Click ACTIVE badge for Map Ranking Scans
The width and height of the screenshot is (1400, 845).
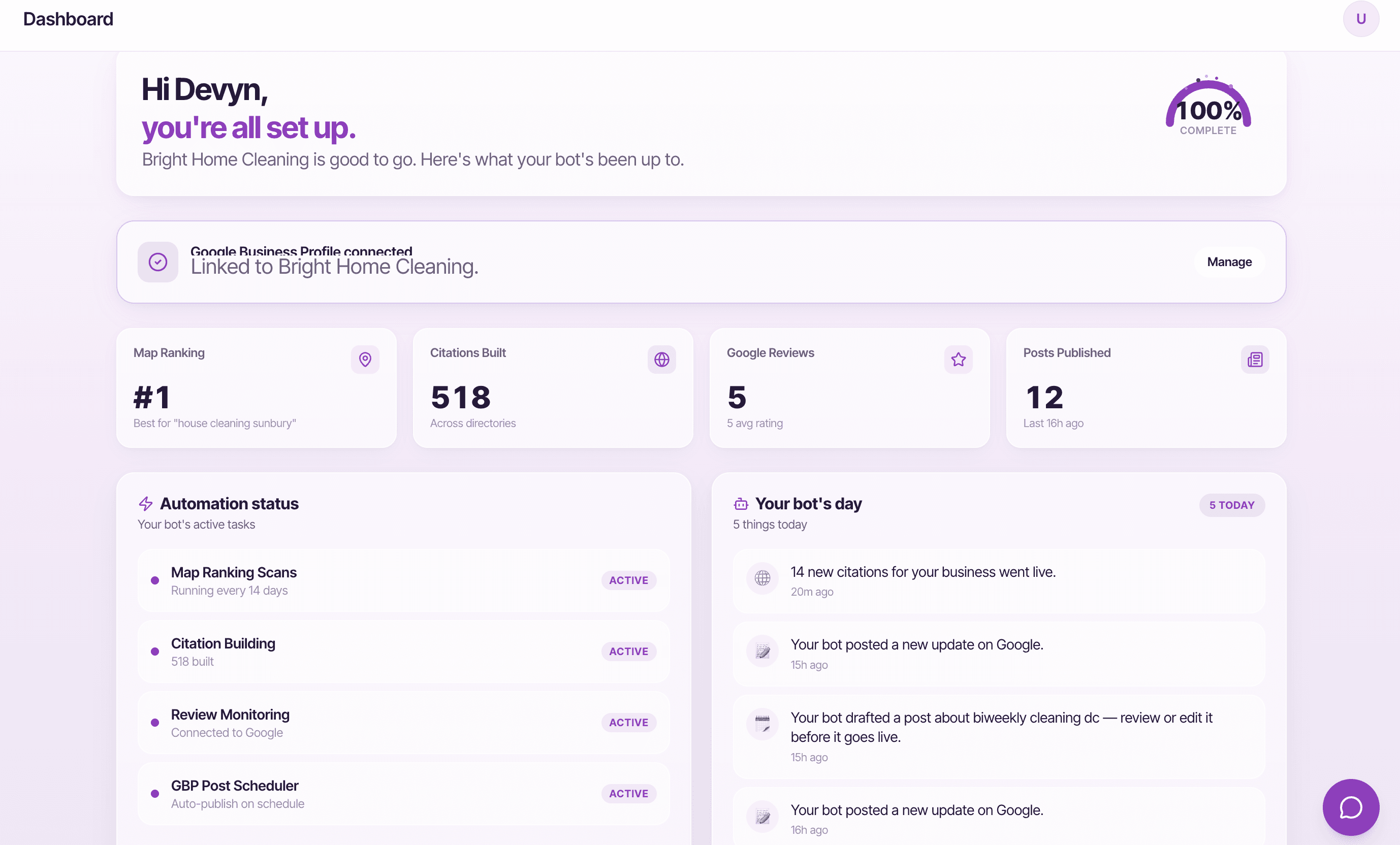point(628,580)
